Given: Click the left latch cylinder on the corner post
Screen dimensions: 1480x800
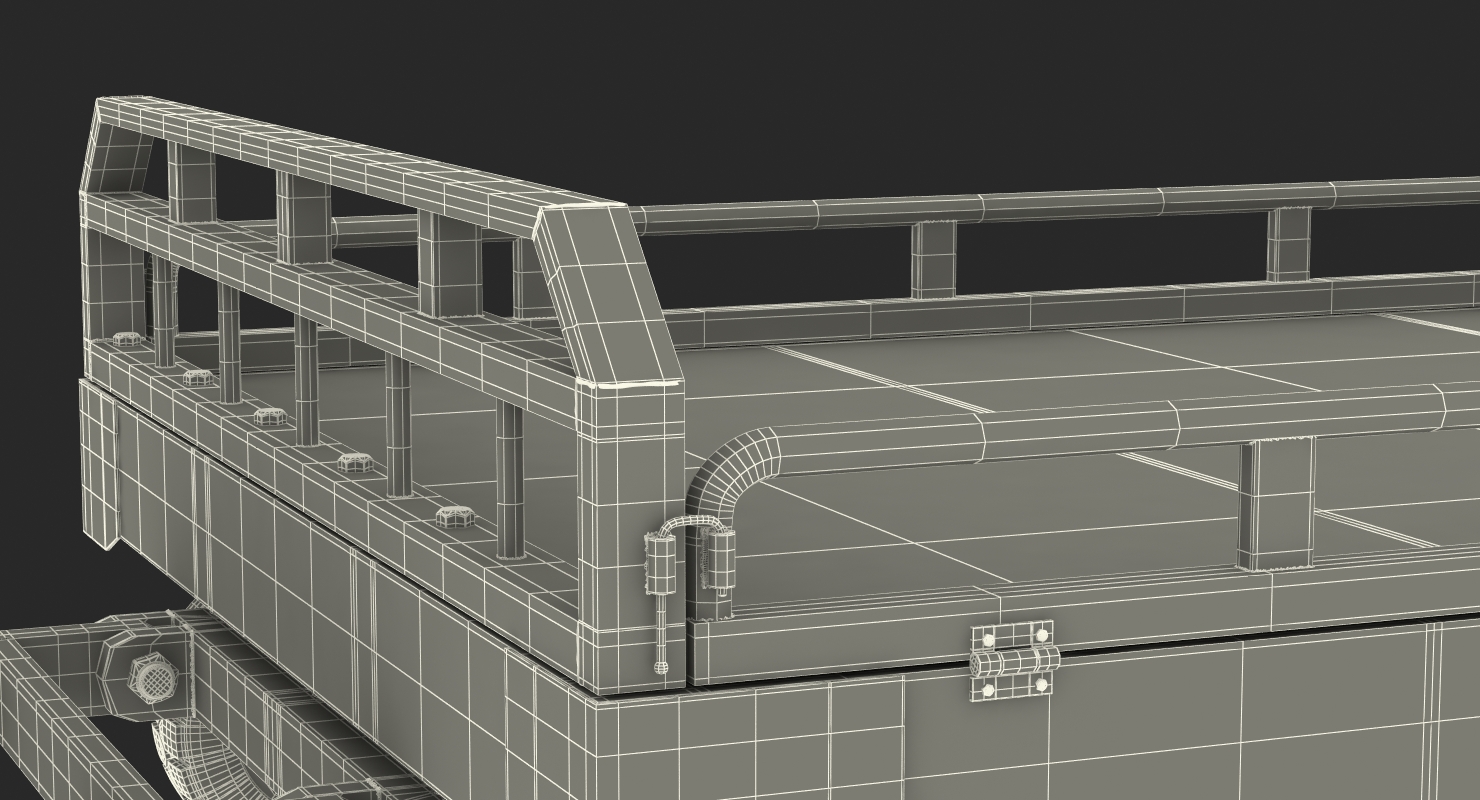Looking at the screenshot, I should pos(660,565).
